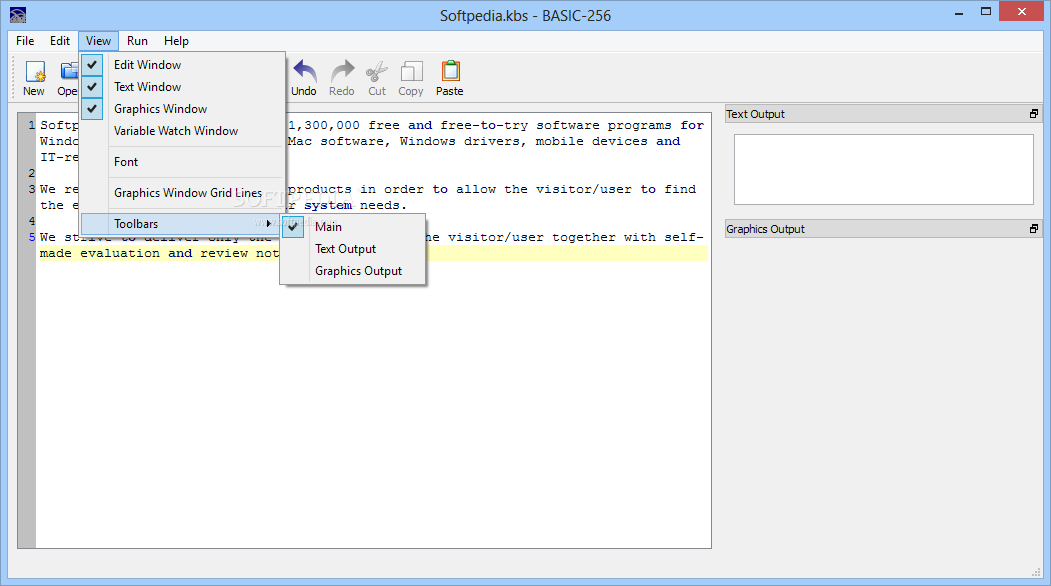Click the Undo arrow icon
1051x586 pixels.
click(304, 71)
